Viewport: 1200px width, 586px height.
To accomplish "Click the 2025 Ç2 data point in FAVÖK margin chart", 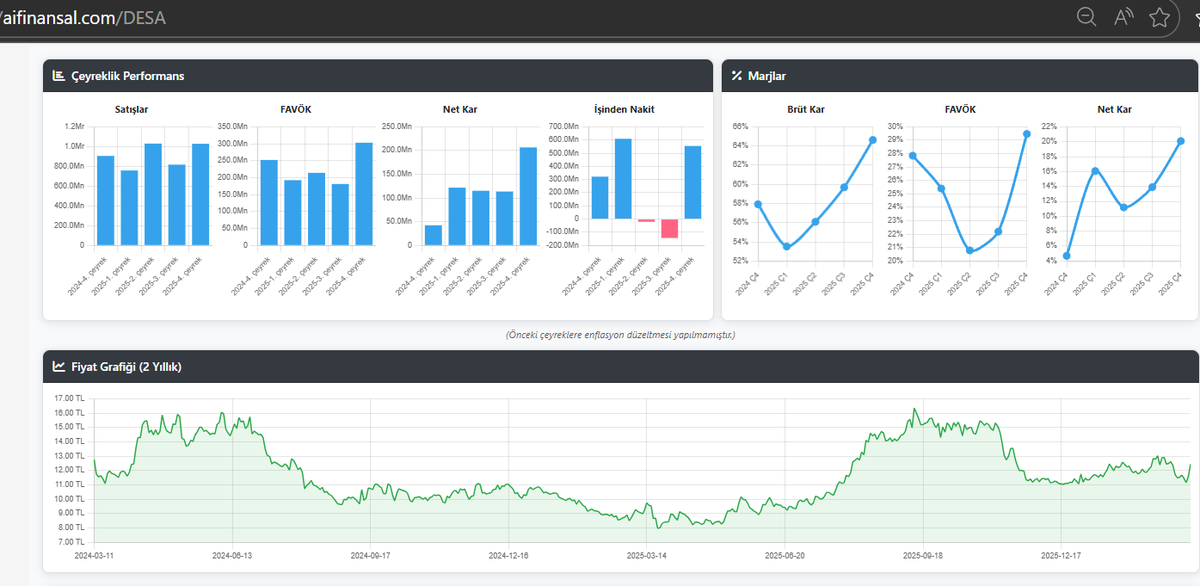I will [969, 250].
